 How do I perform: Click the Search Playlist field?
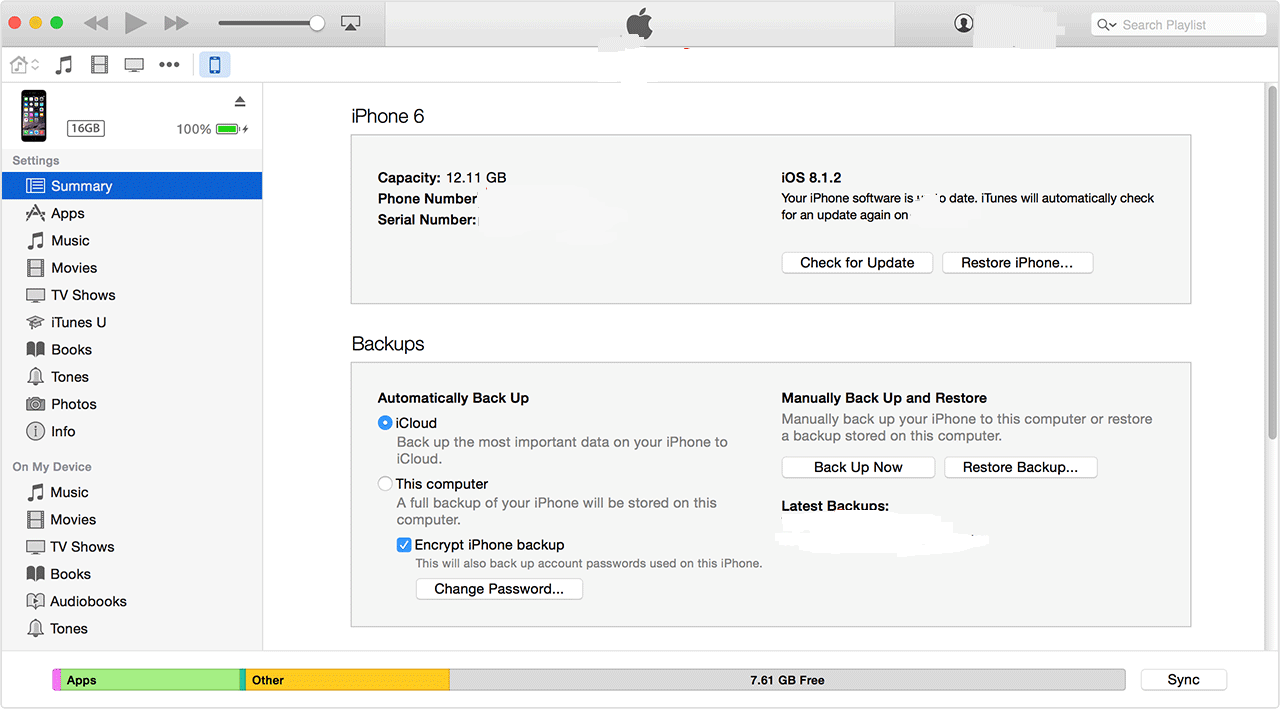[1181, 25]
